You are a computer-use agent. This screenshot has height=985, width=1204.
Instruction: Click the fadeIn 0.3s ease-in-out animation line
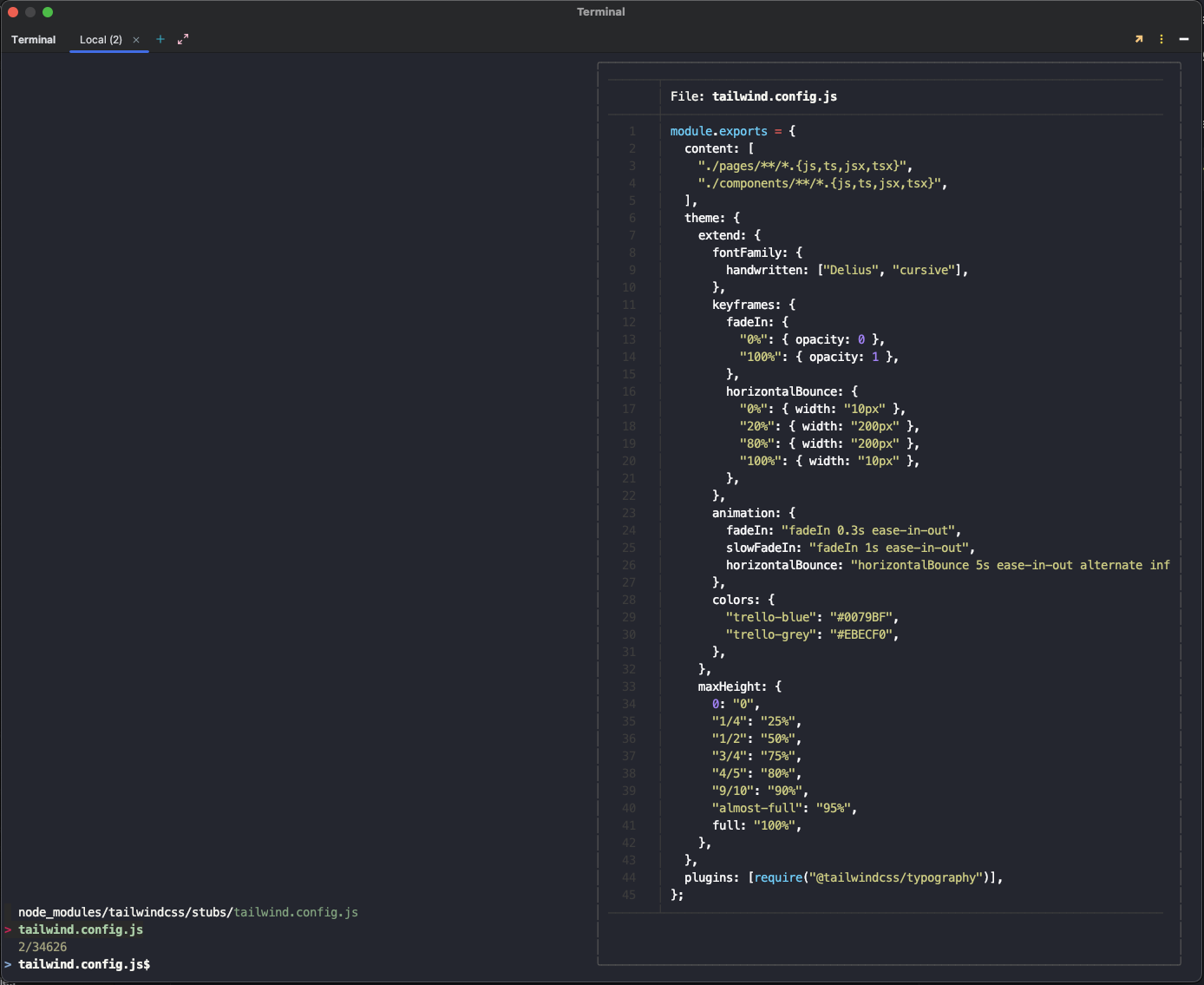tap(844, 530)
